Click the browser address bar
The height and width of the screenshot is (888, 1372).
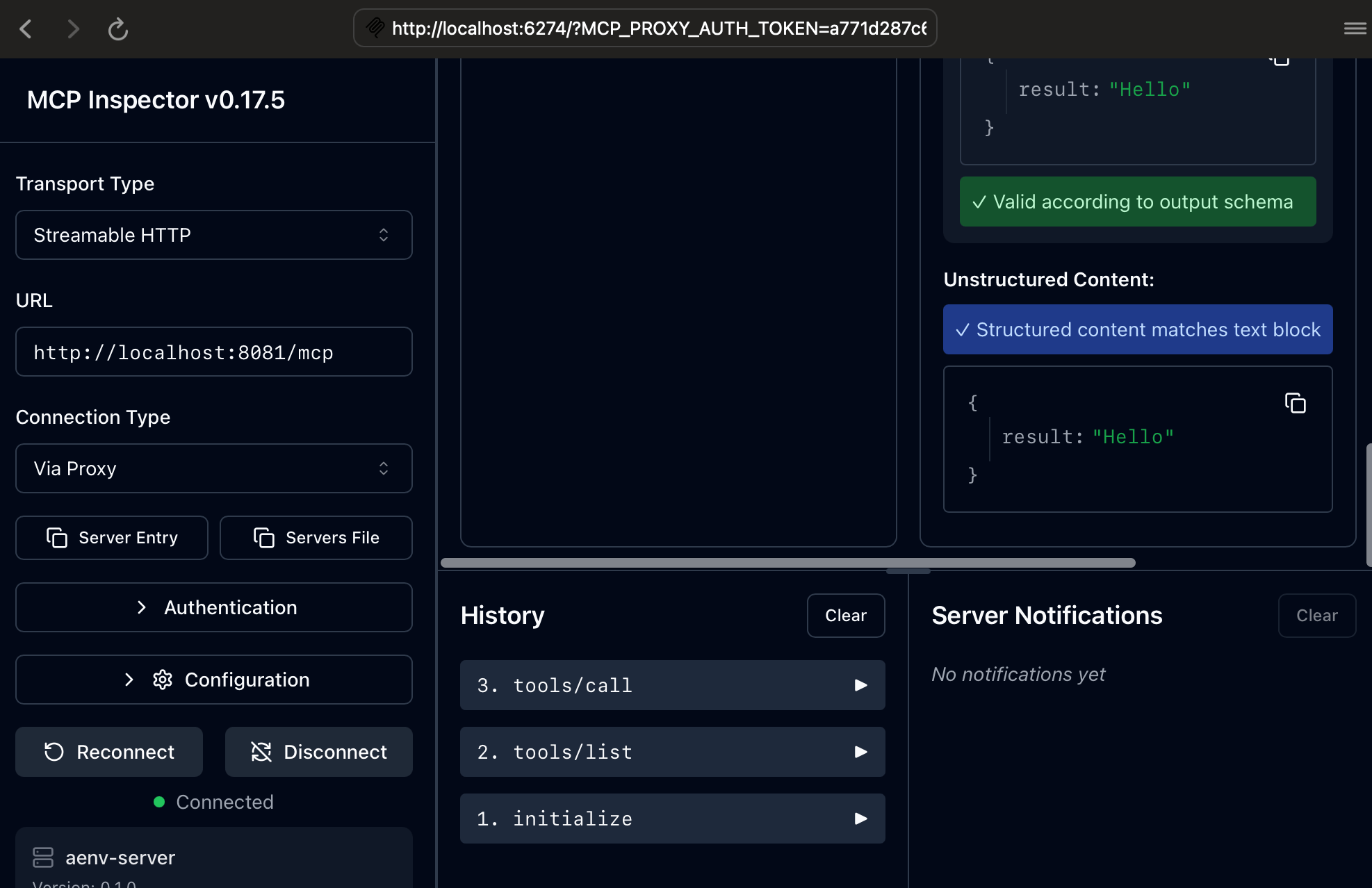(645, 28)
